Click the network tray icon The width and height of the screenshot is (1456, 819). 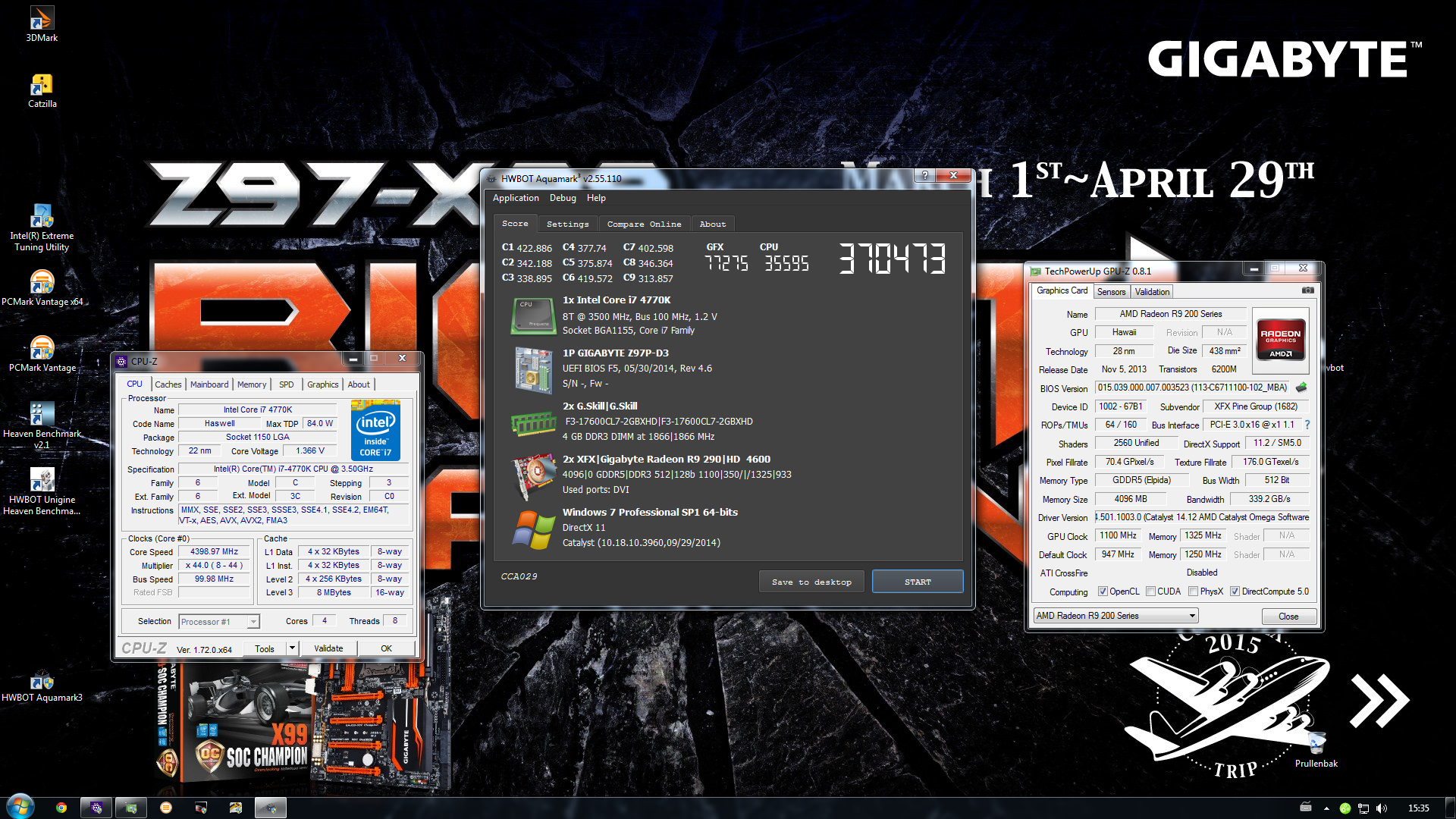point(1363,808)
